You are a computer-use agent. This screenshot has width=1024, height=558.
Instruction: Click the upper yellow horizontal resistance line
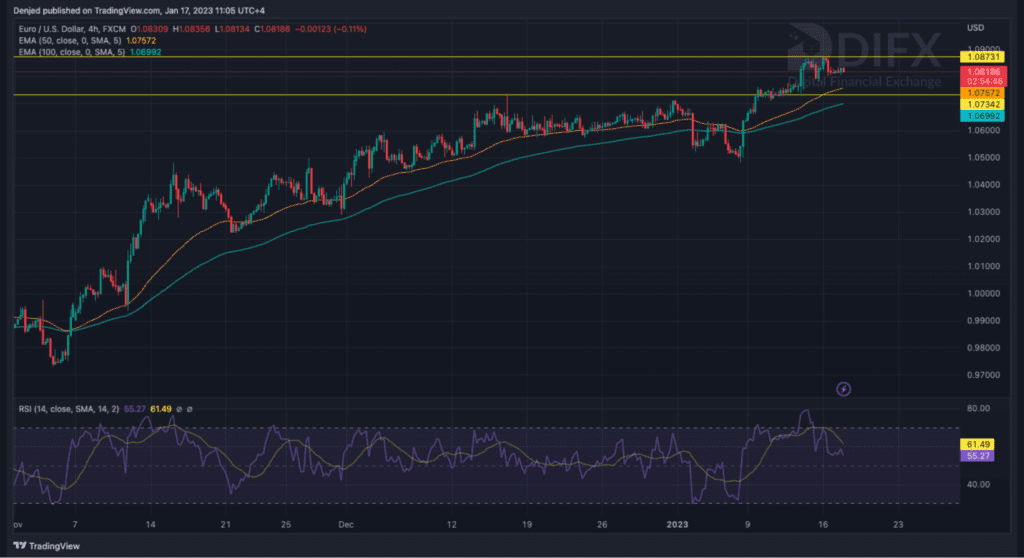[400, 57]
